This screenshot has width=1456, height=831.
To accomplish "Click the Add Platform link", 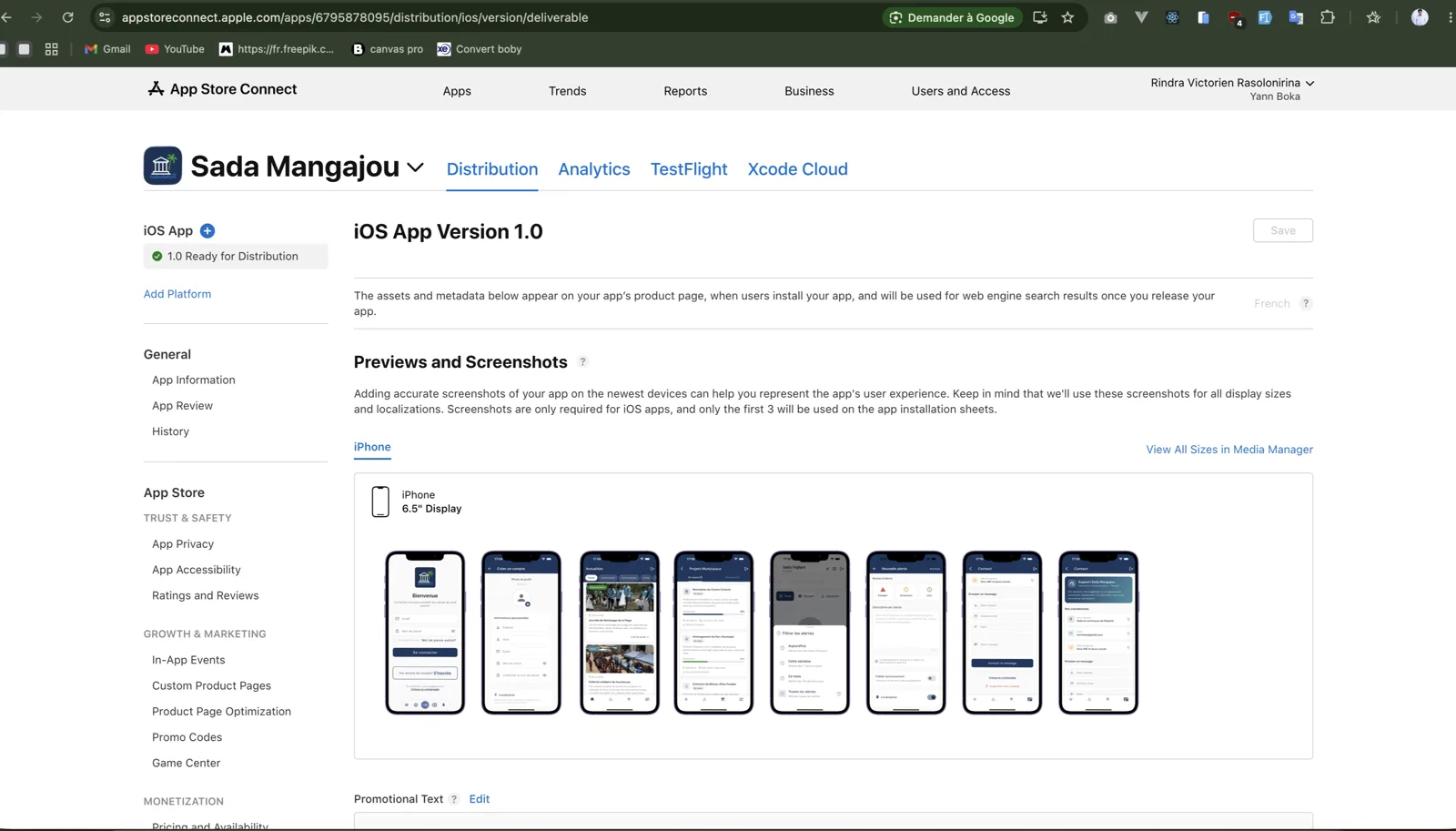I will click(x=177, y=294).
